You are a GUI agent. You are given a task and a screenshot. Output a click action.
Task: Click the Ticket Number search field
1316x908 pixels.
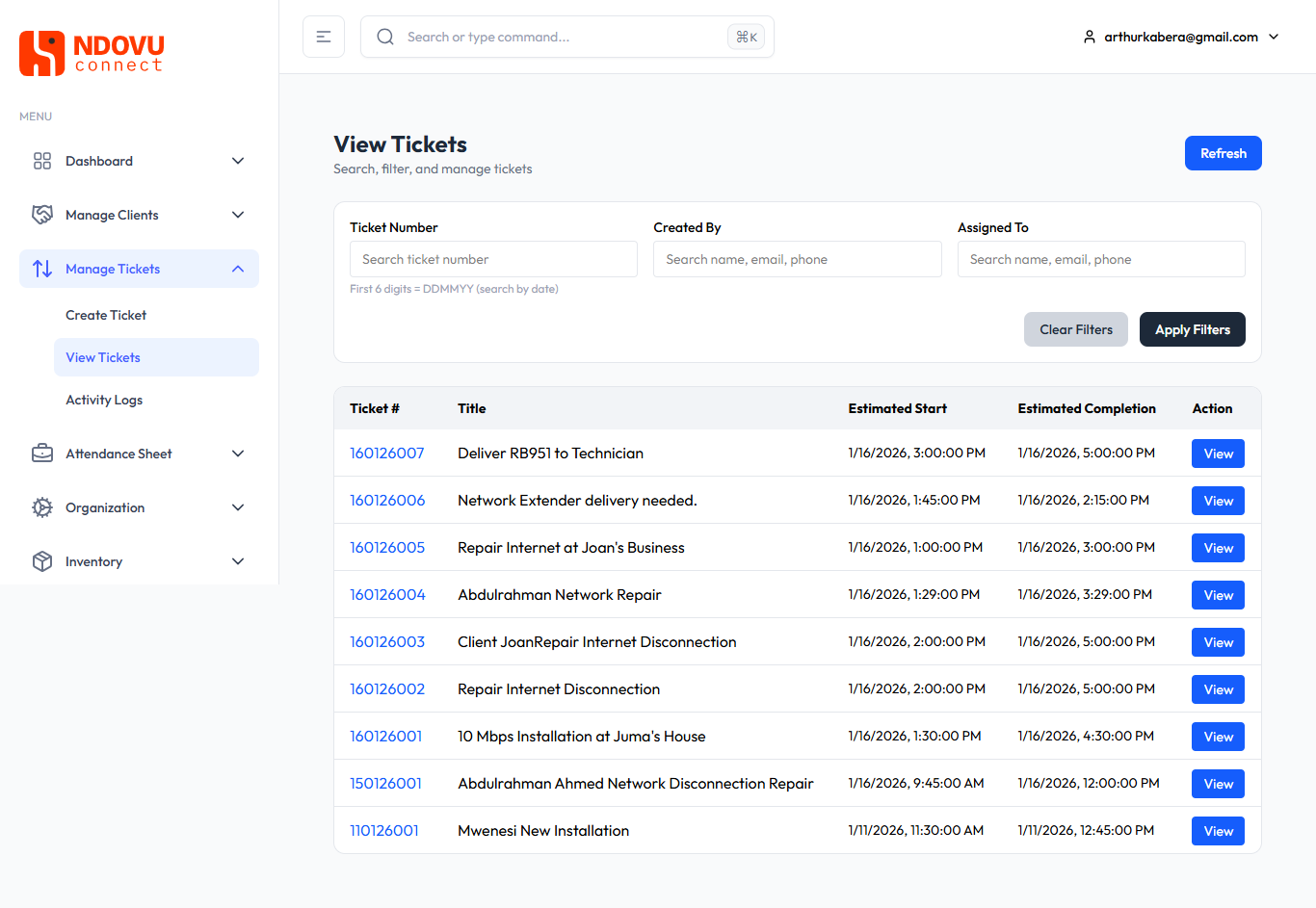coord(493,258)
